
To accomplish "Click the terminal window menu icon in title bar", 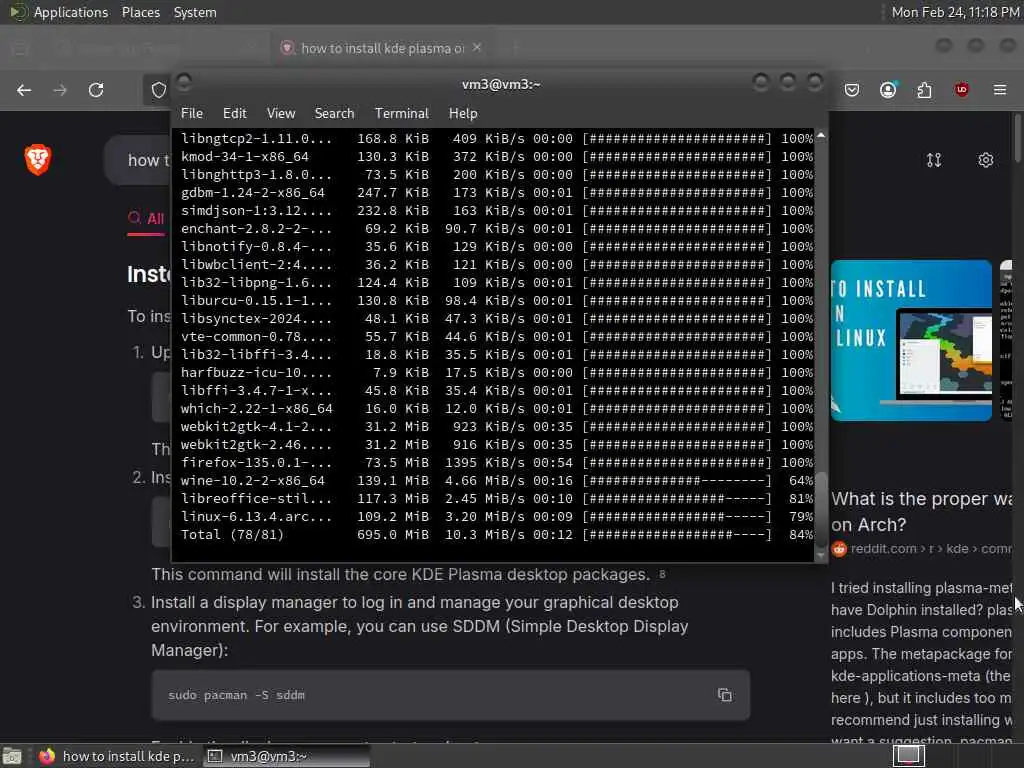I will coord(184,83).
